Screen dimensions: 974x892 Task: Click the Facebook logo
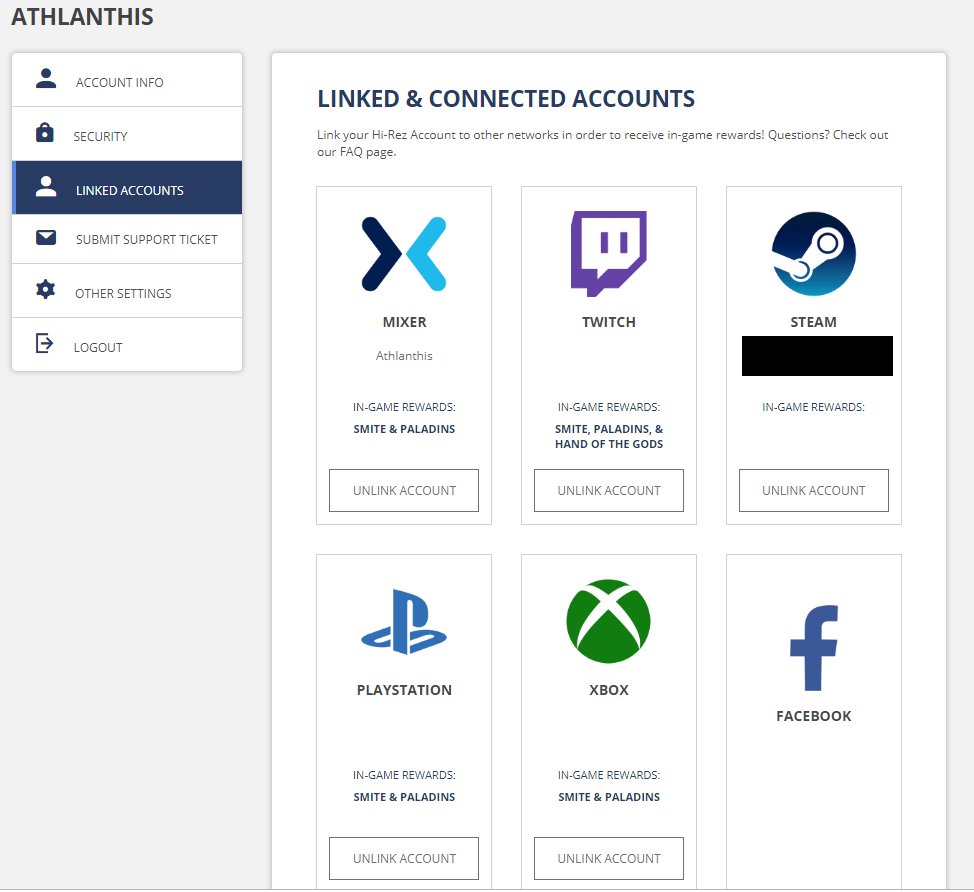coord(814,648)
